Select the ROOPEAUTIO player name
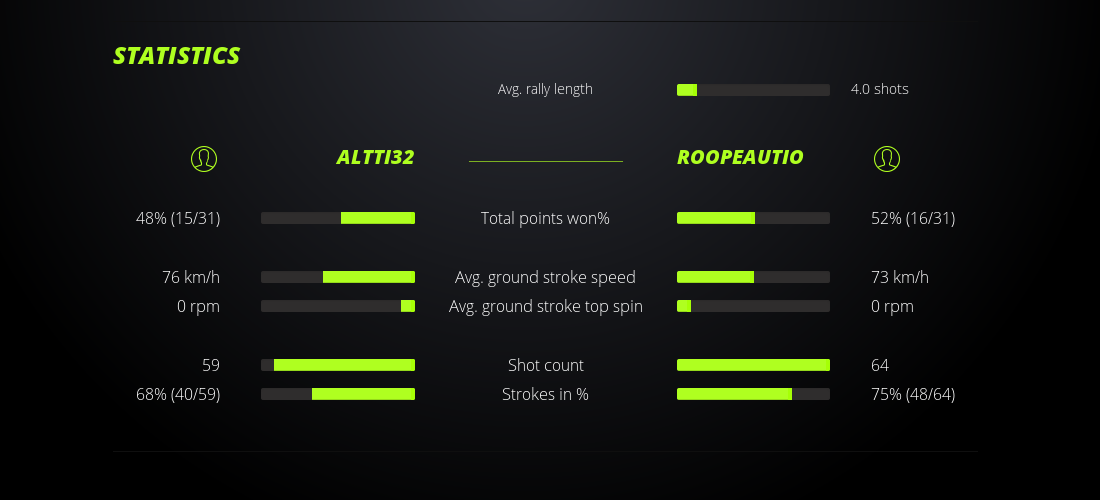Screen dimensions: 1100x500 pyautogui.click(x=740, y=157)
